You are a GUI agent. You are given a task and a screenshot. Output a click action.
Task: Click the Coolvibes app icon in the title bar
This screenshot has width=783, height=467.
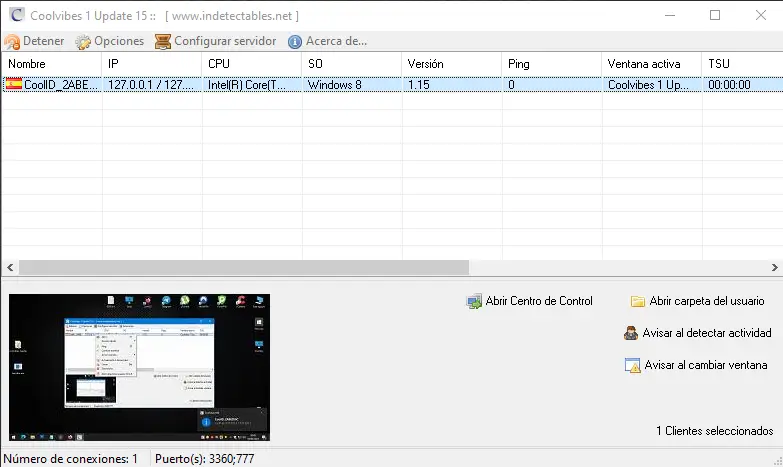(13, 16)
